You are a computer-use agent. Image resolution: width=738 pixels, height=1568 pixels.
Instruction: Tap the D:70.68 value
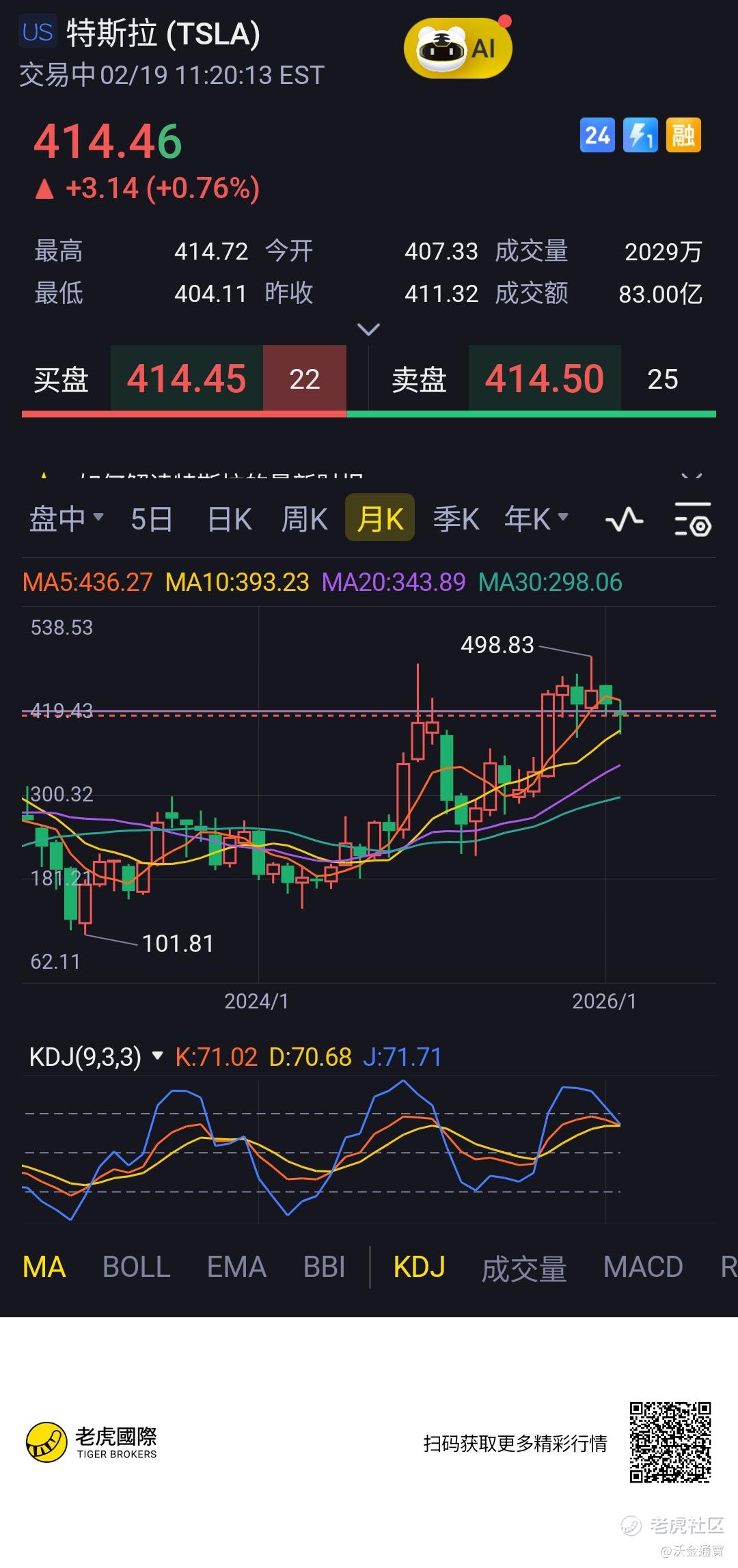[310, 1057]
